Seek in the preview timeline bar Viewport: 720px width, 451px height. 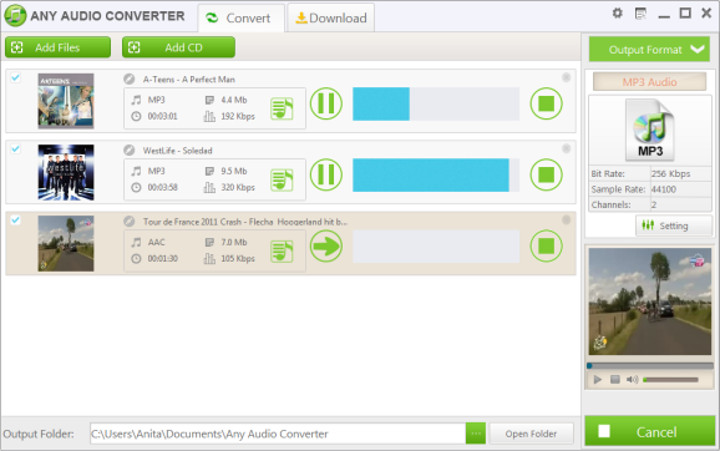[649, 366]
